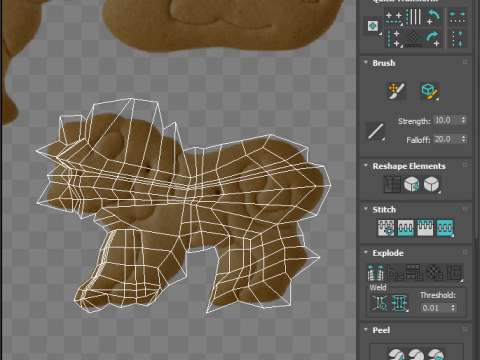
Task: Rotate selection 90 degrees counterclockwise
Action: (x=433, y=17)
